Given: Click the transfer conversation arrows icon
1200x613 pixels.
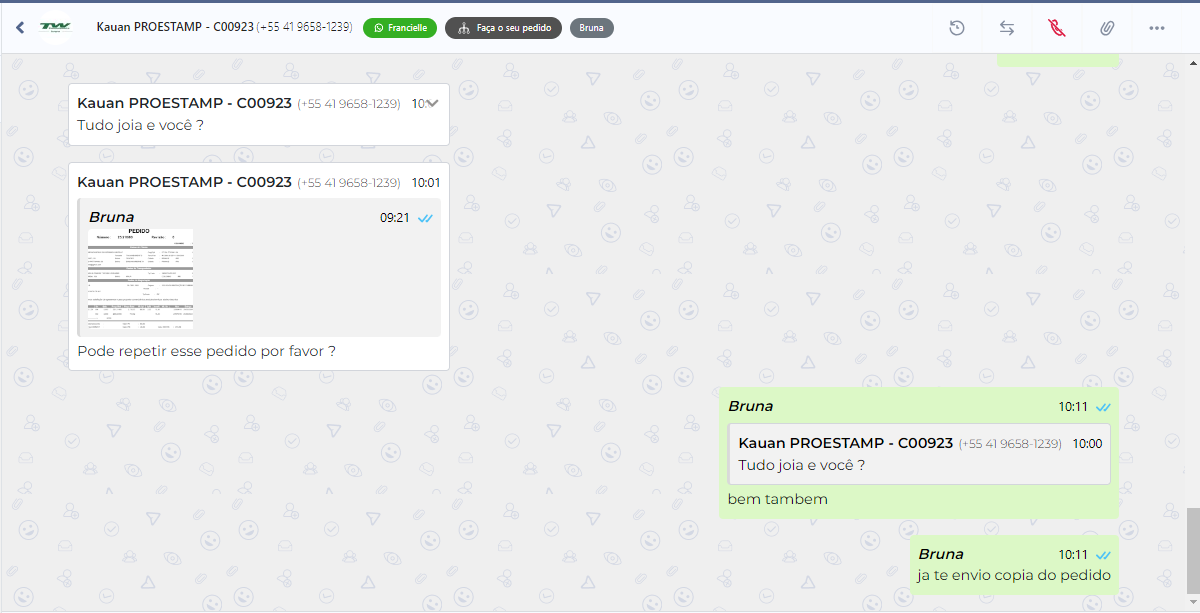Looking at the screenshot, I should tap(1007, 28).
